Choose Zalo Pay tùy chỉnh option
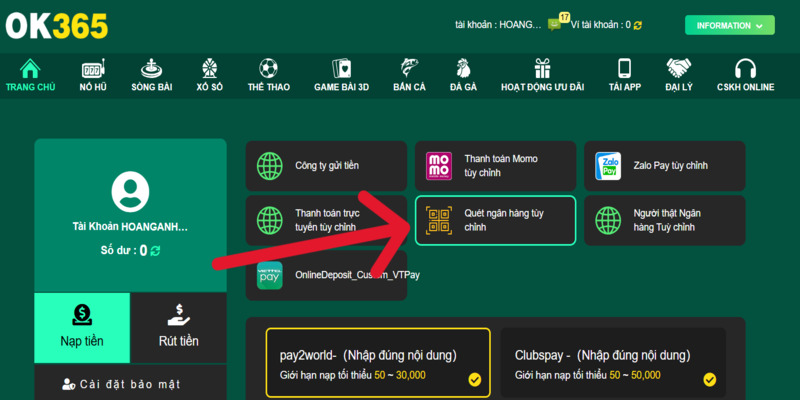This screenshot has width=800, height=400. tap(664, 166)
